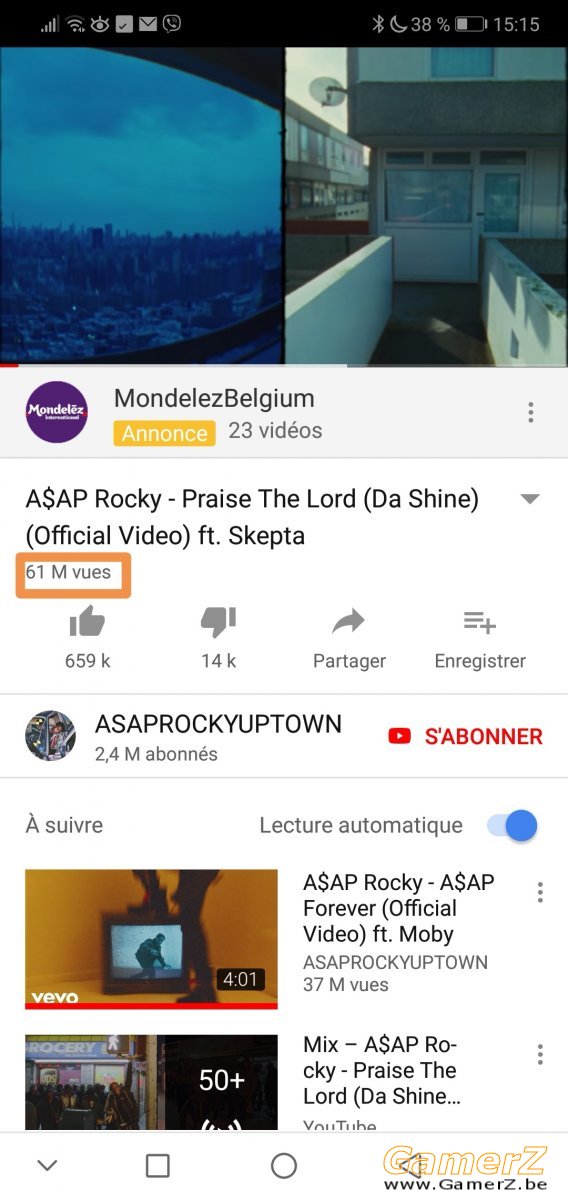Open the ASAPROCKYUPTOWN channel name
The height and width of the screenshot is (1200, 568).
pos(218,724)
